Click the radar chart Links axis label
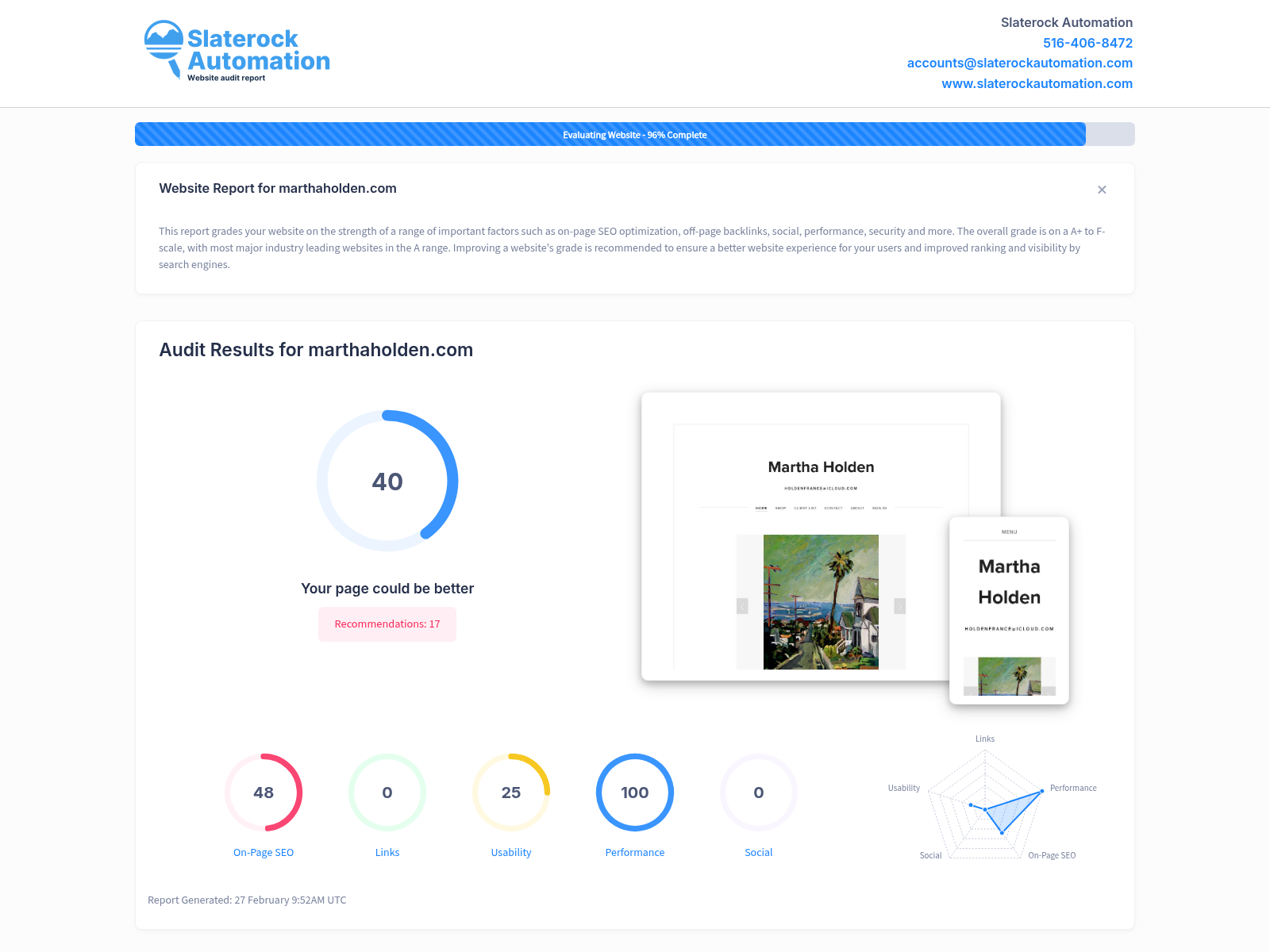The width and height of the screenshot is (1270, 952). click(x=985, y=739)
